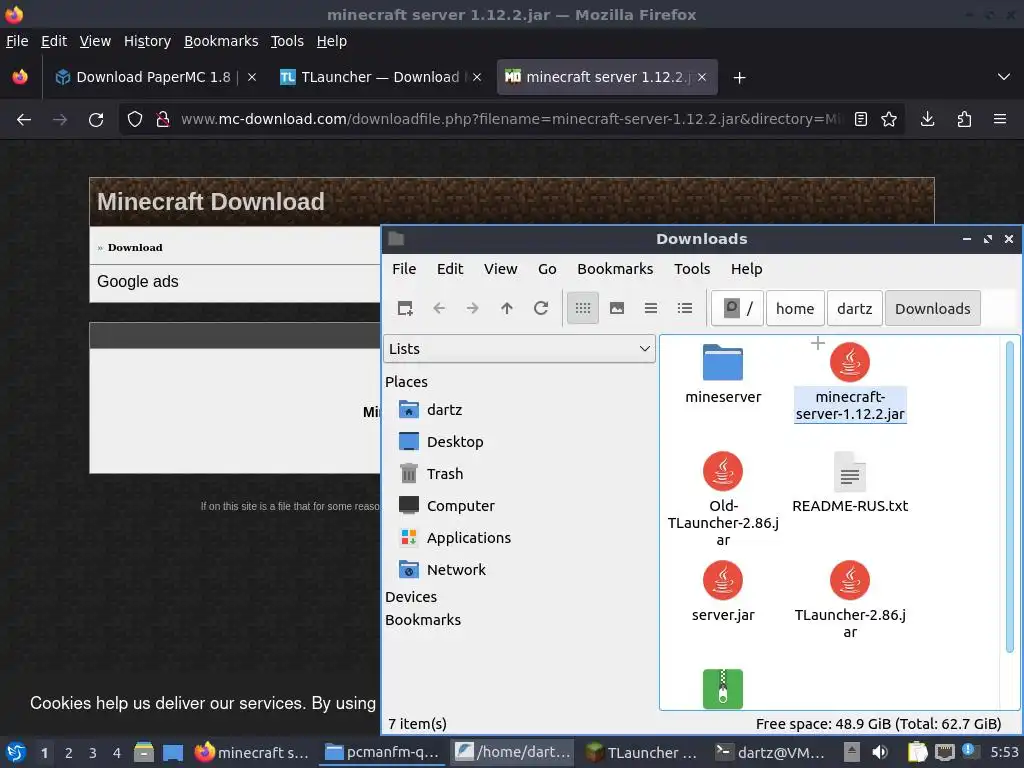
Task: Click file manager Go Forward arrow
Action: [473, 308]
